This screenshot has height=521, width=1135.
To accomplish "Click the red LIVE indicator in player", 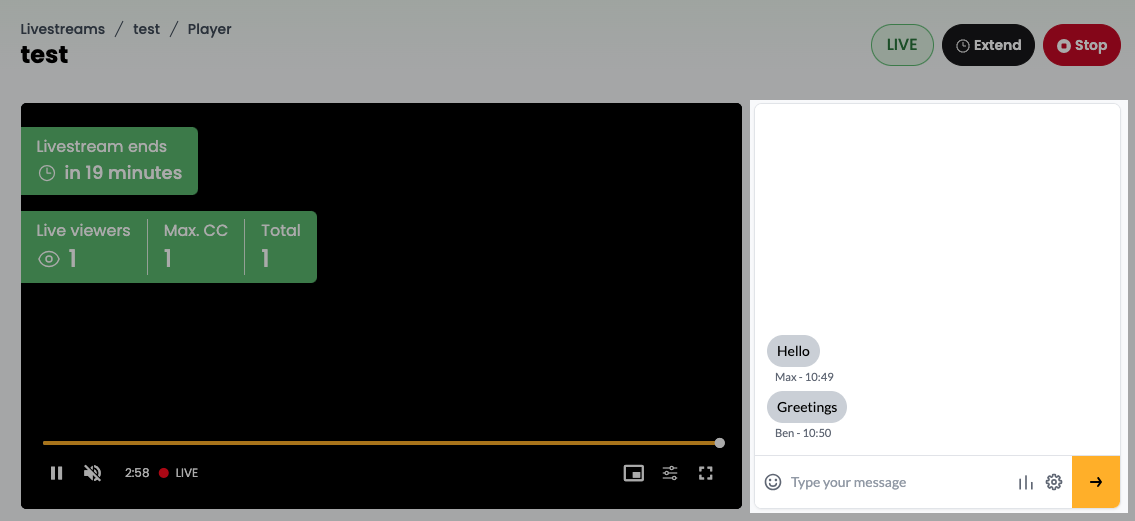I will click(178, 473).
